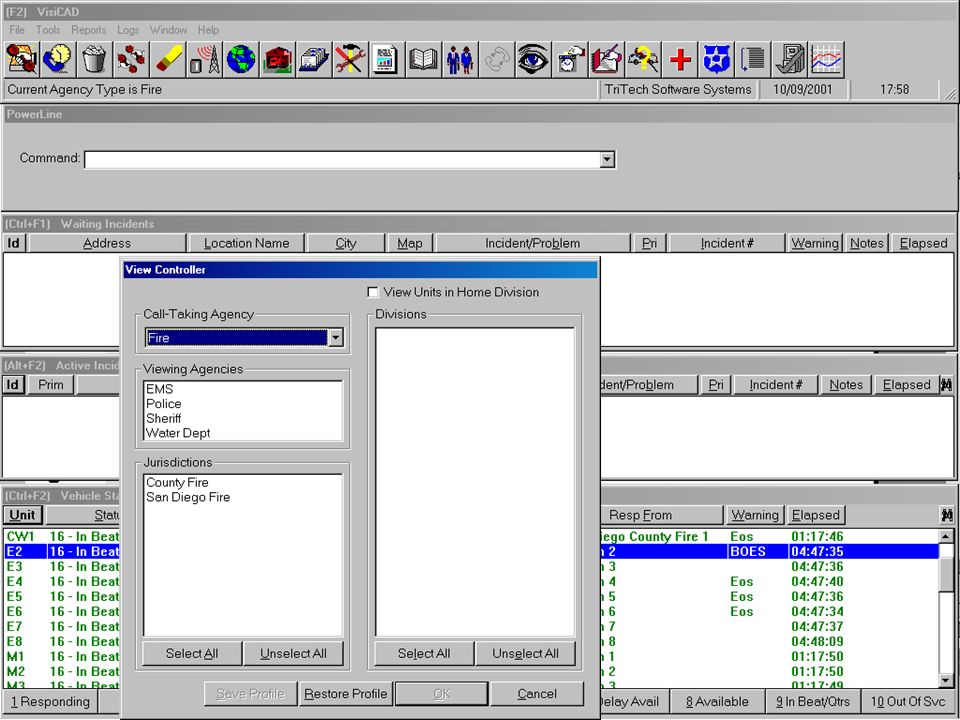Click binoculars icon in Vehicle Status header

(x=947, y=515)
